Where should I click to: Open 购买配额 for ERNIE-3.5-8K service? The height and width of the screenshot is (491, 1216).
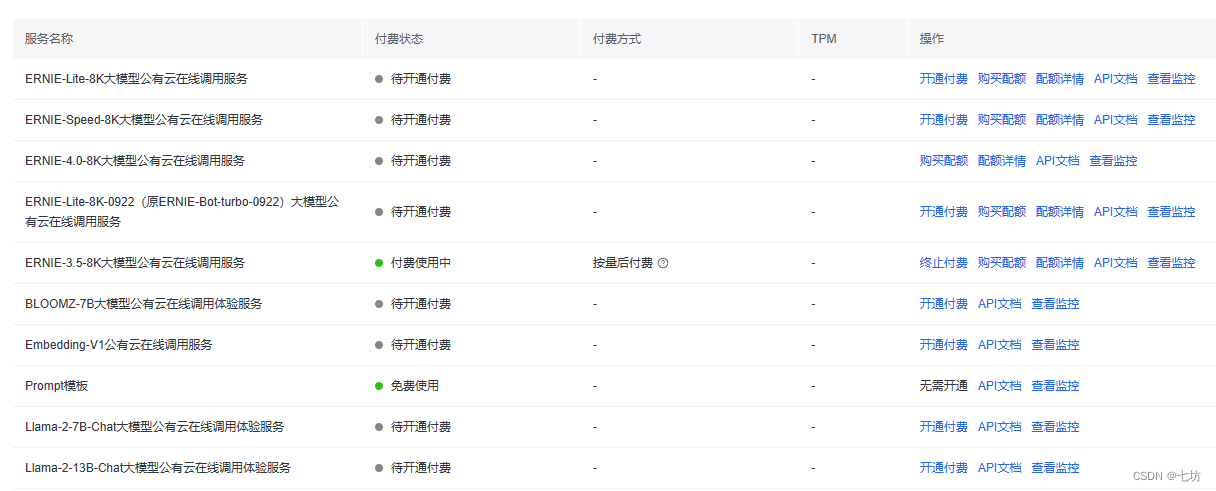click(1002, 263)
